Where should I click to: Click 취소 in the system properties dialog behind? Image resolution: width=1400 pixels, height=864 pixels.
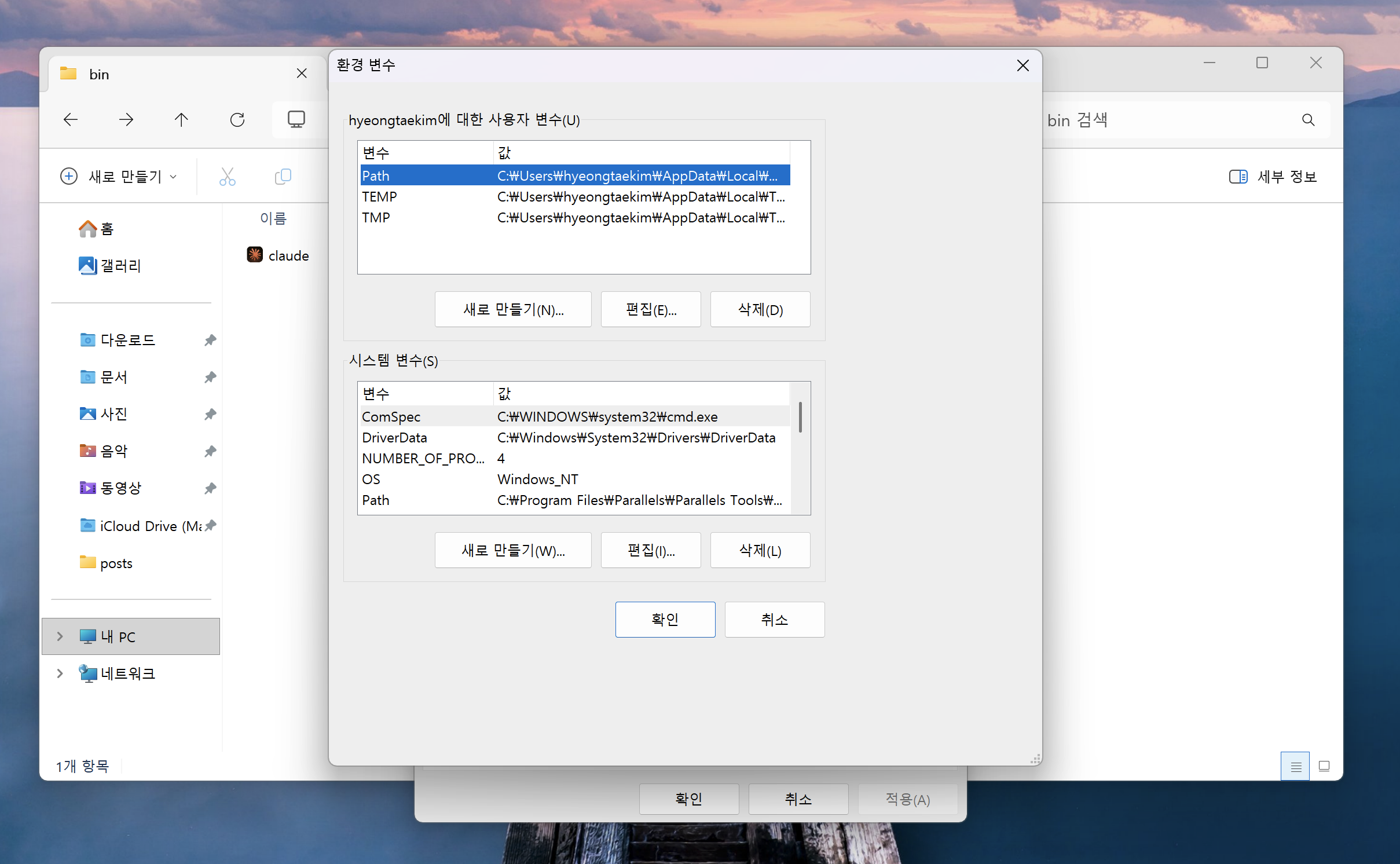point(798,799)
